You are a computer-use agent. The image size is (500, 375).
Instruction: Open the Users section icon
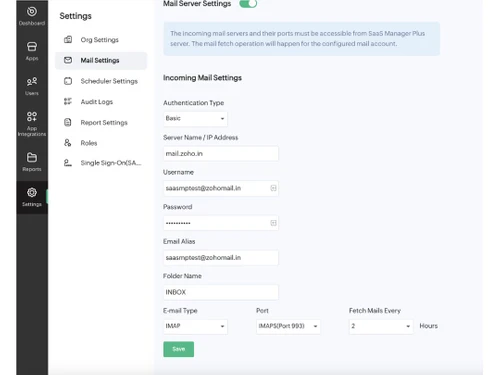(32, 82)
